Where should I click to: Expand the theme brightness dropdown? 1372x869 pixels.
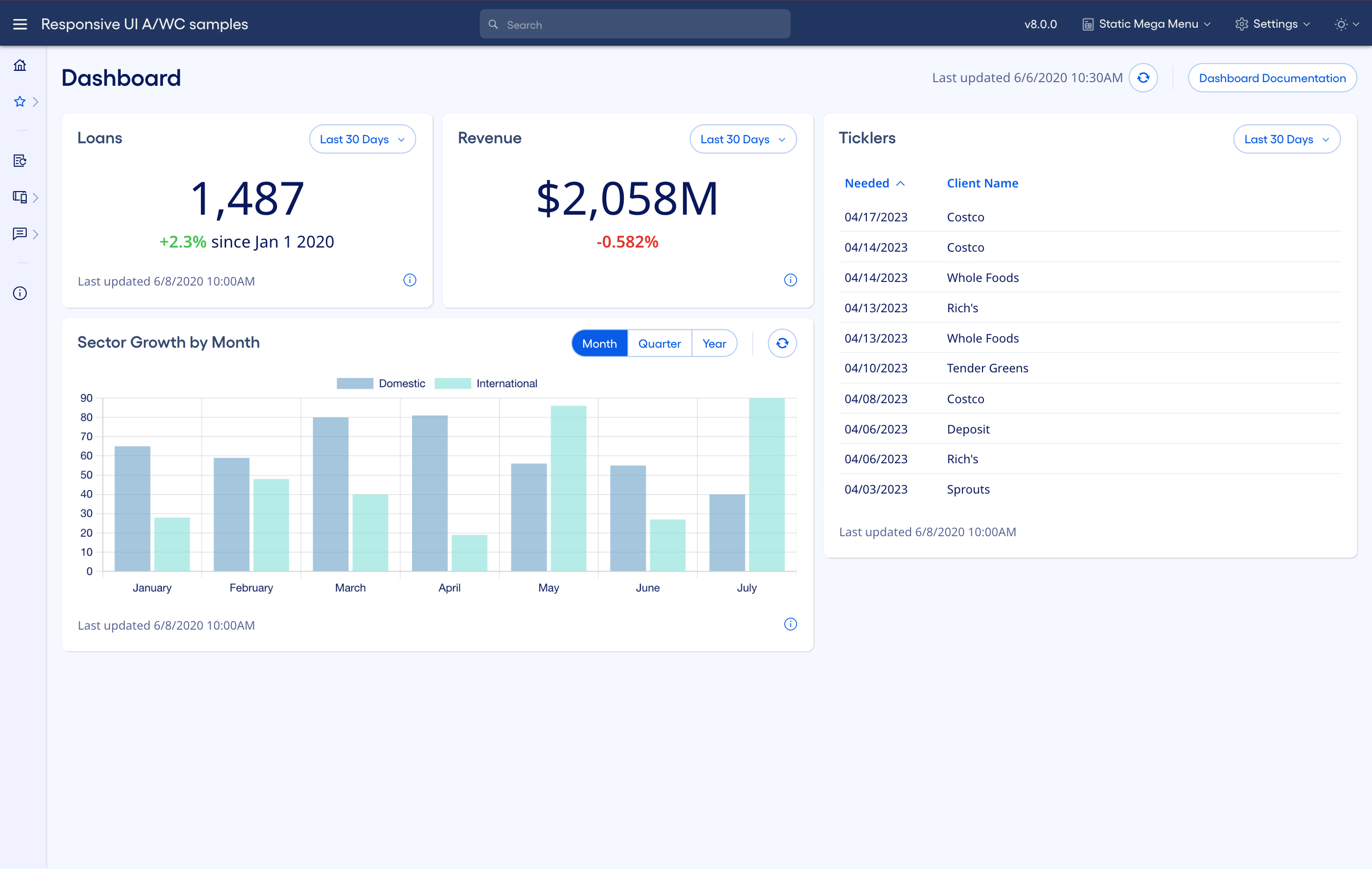pyautogui.click(x=1346, y=24)
